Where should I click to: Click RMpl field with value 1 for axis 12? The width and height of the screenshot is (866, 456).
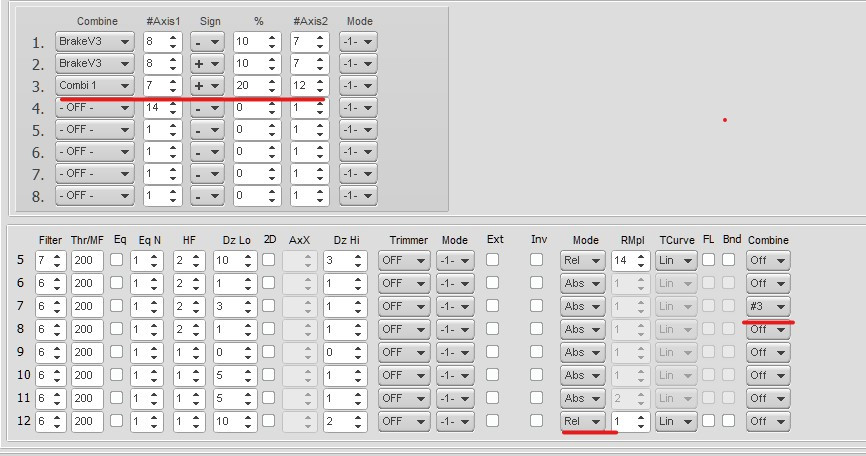[x=630, y=421]
